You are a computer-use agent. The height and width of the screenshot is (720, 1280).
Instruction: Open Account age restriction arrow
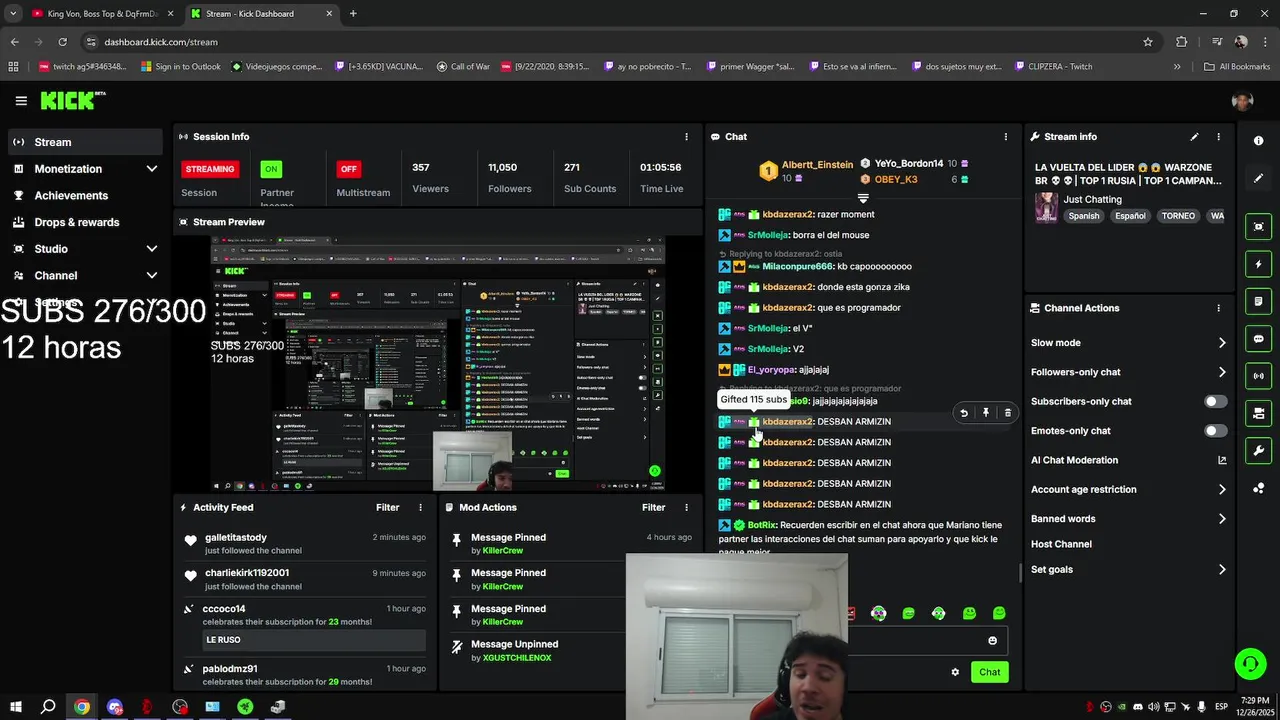1222,490
